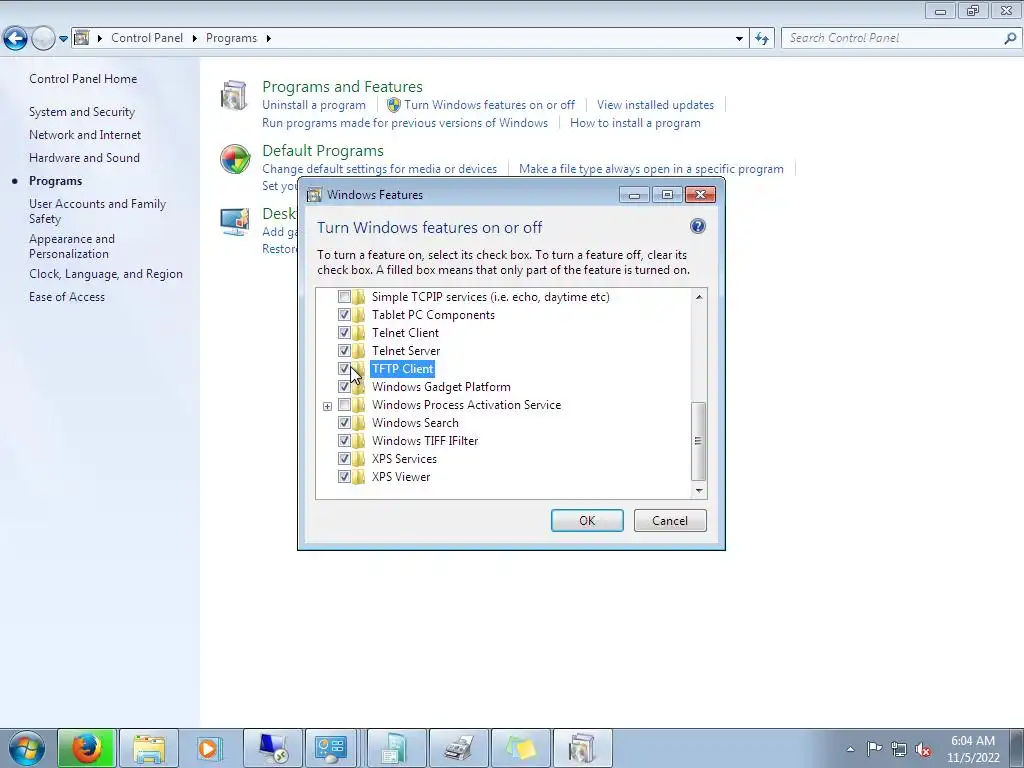Screen dimensions: 1024x768
Task: Click arrow after Control Panel breadcrumb
Action: (x=195, y=39)
